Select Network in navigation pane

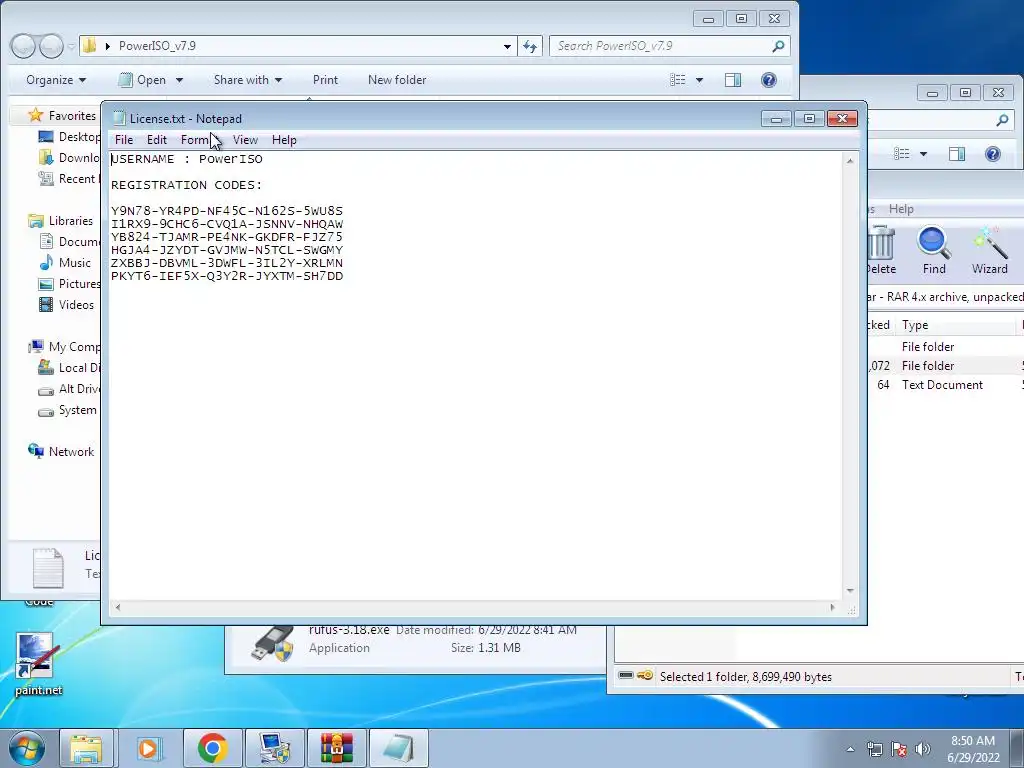click(61, 451)
